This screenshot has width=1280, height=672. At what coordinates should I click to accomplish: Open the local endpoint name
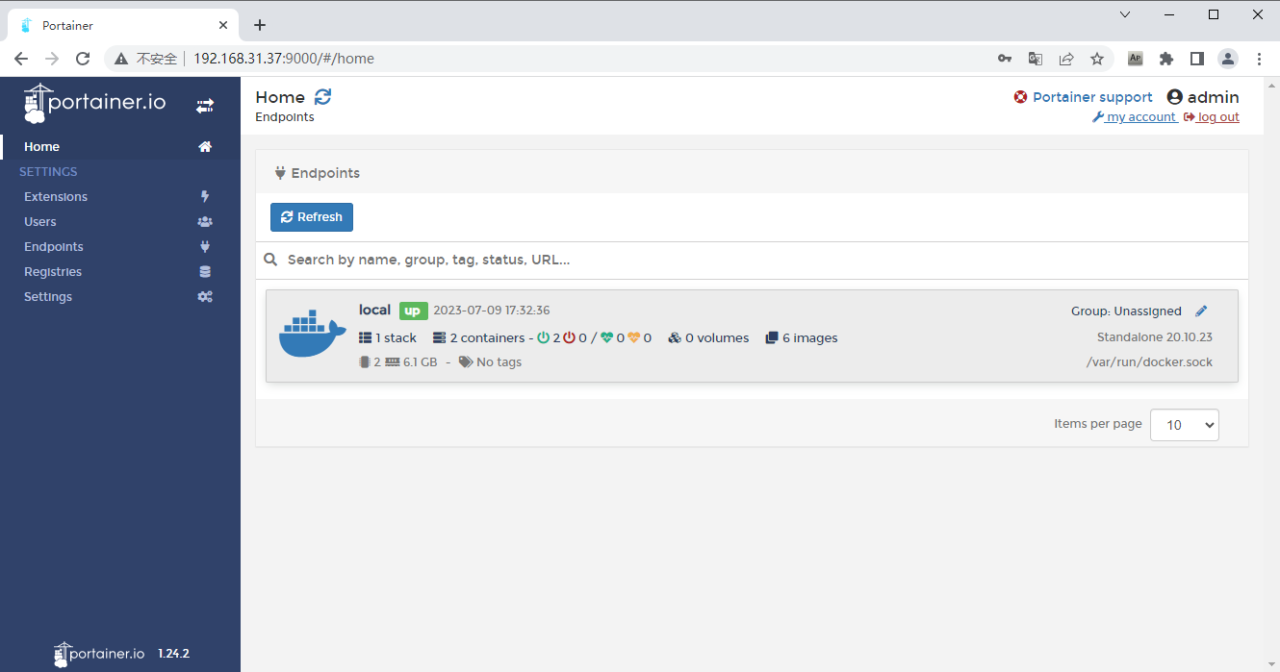coord(375,310)
